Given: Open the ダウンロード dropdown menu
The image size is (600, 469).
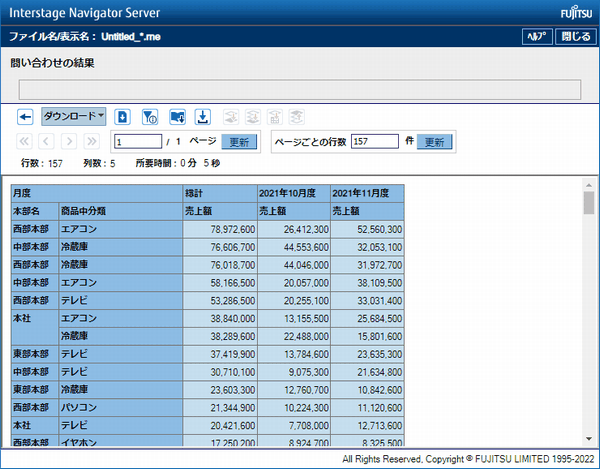Looking at the screenshot, I should pos(74,116).
